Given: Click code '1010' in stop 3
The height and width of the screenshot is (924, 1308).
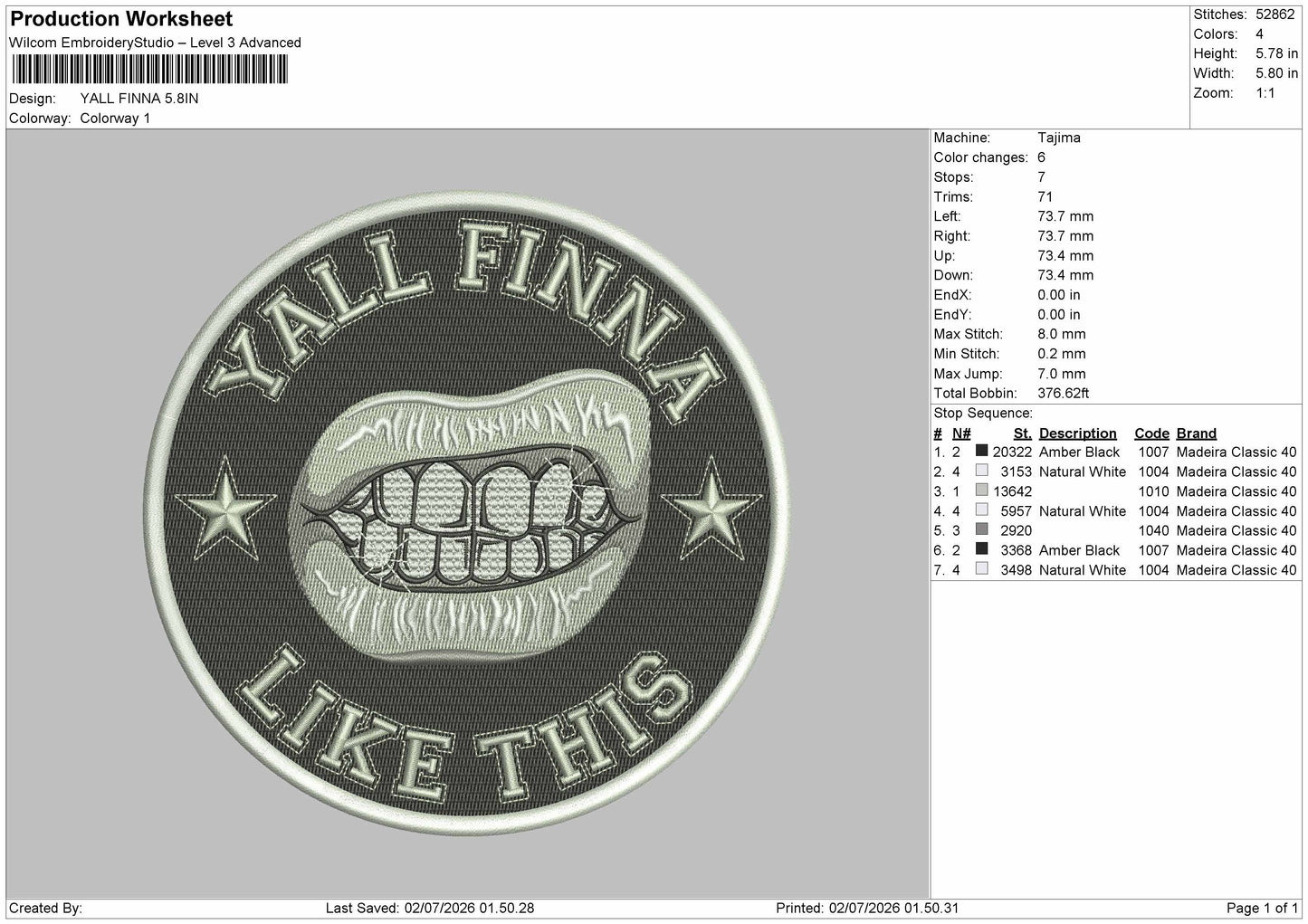Looking at the screenshot, I should coord(1154,491).
